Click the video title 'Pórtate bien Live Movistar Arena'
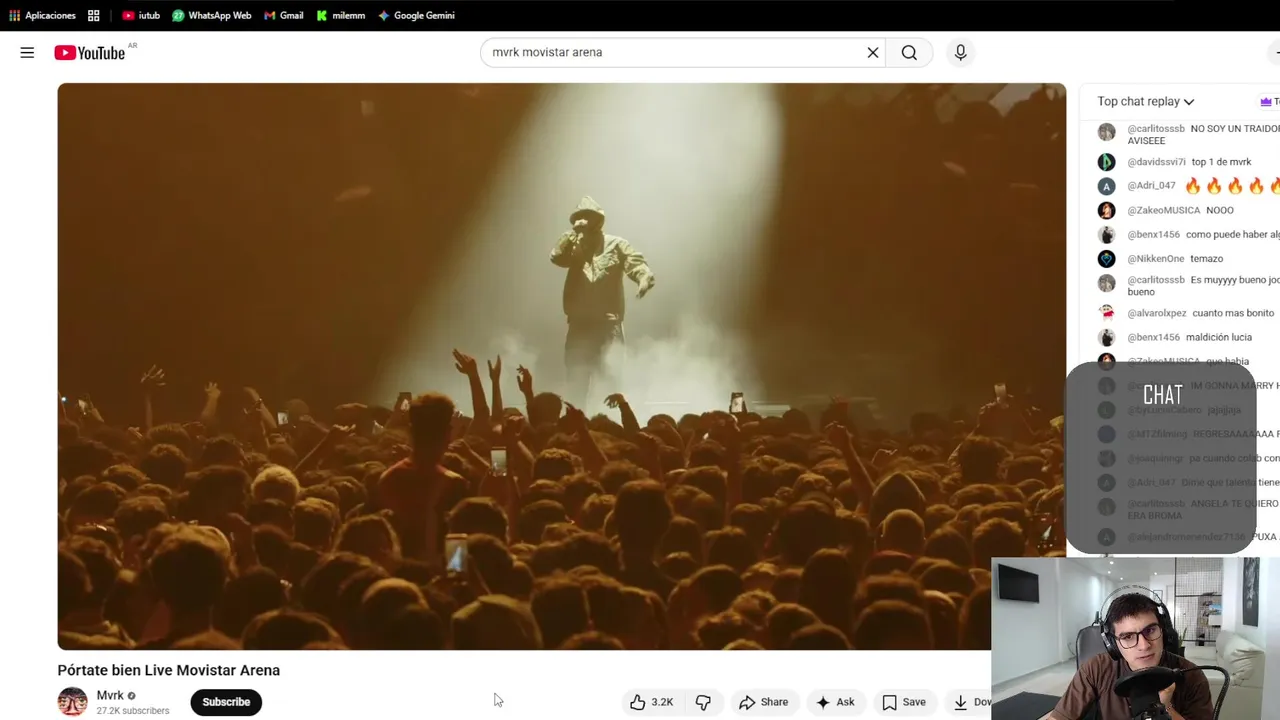Viewport: 1280px width, 720px height. 169,671
